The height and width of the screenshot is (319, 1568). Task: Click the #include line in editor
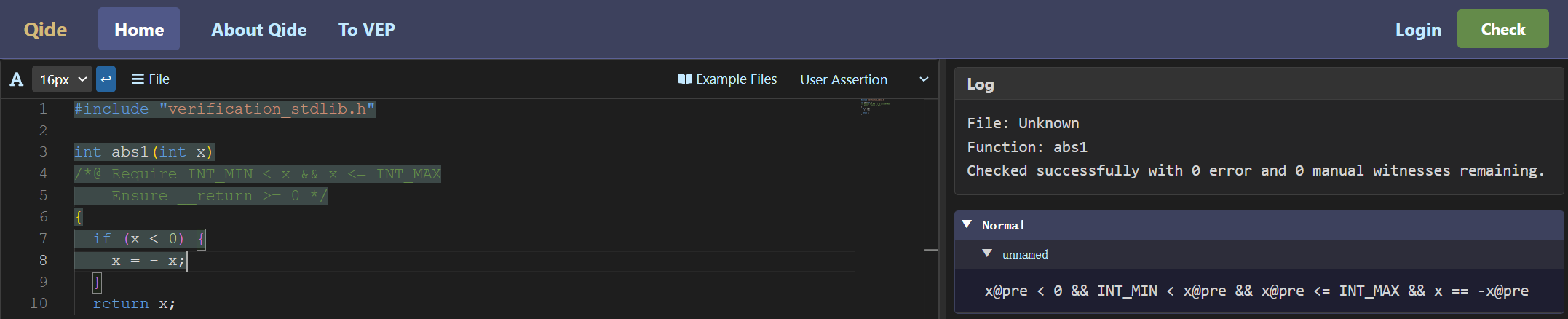tap(224, 109)
